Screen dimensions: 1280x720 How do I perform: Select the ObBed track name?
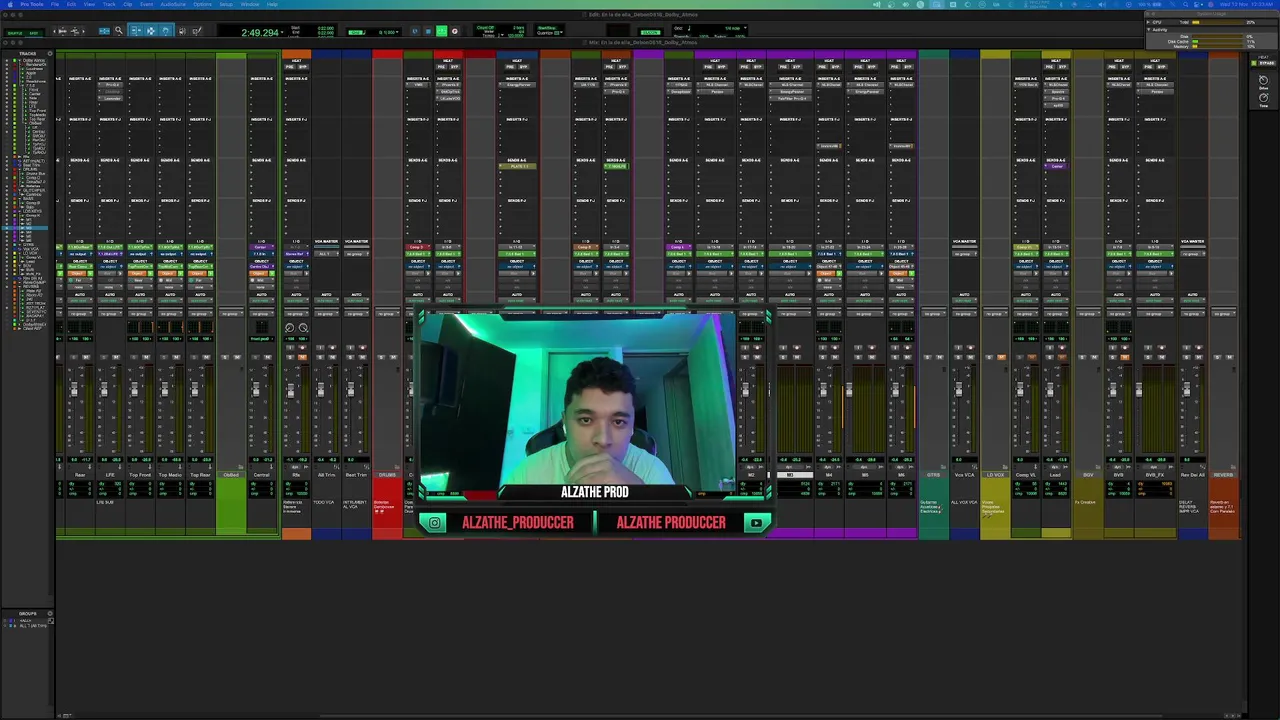[231, 475]
